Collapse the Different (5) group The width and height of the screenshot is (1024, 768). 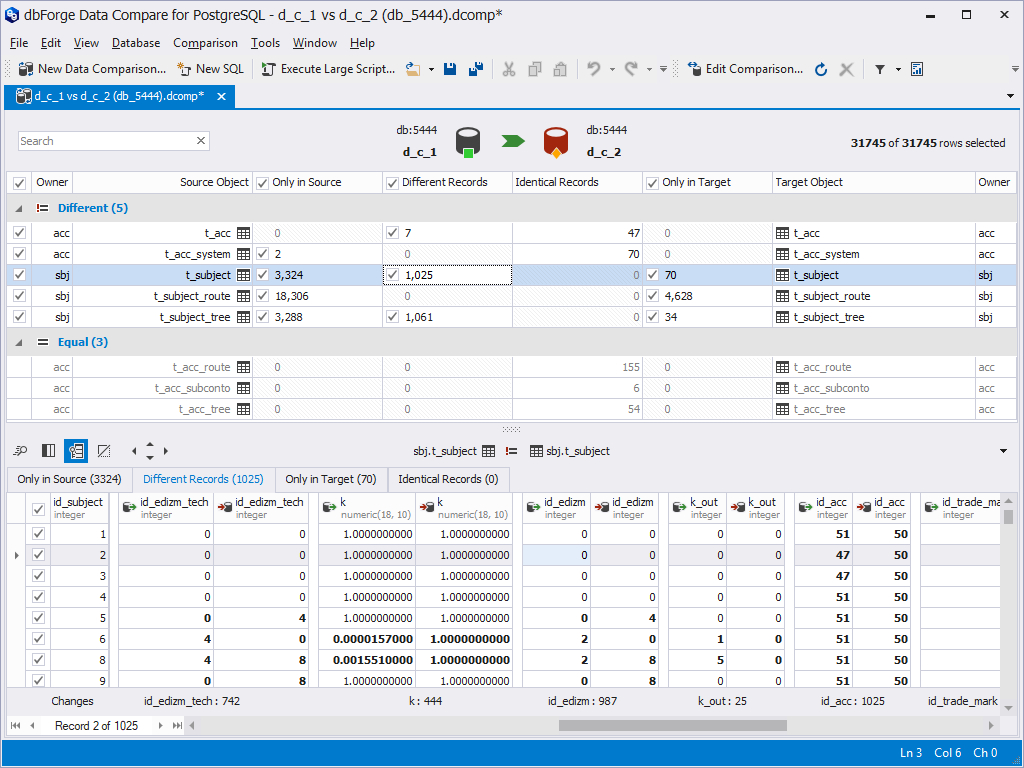20,207
